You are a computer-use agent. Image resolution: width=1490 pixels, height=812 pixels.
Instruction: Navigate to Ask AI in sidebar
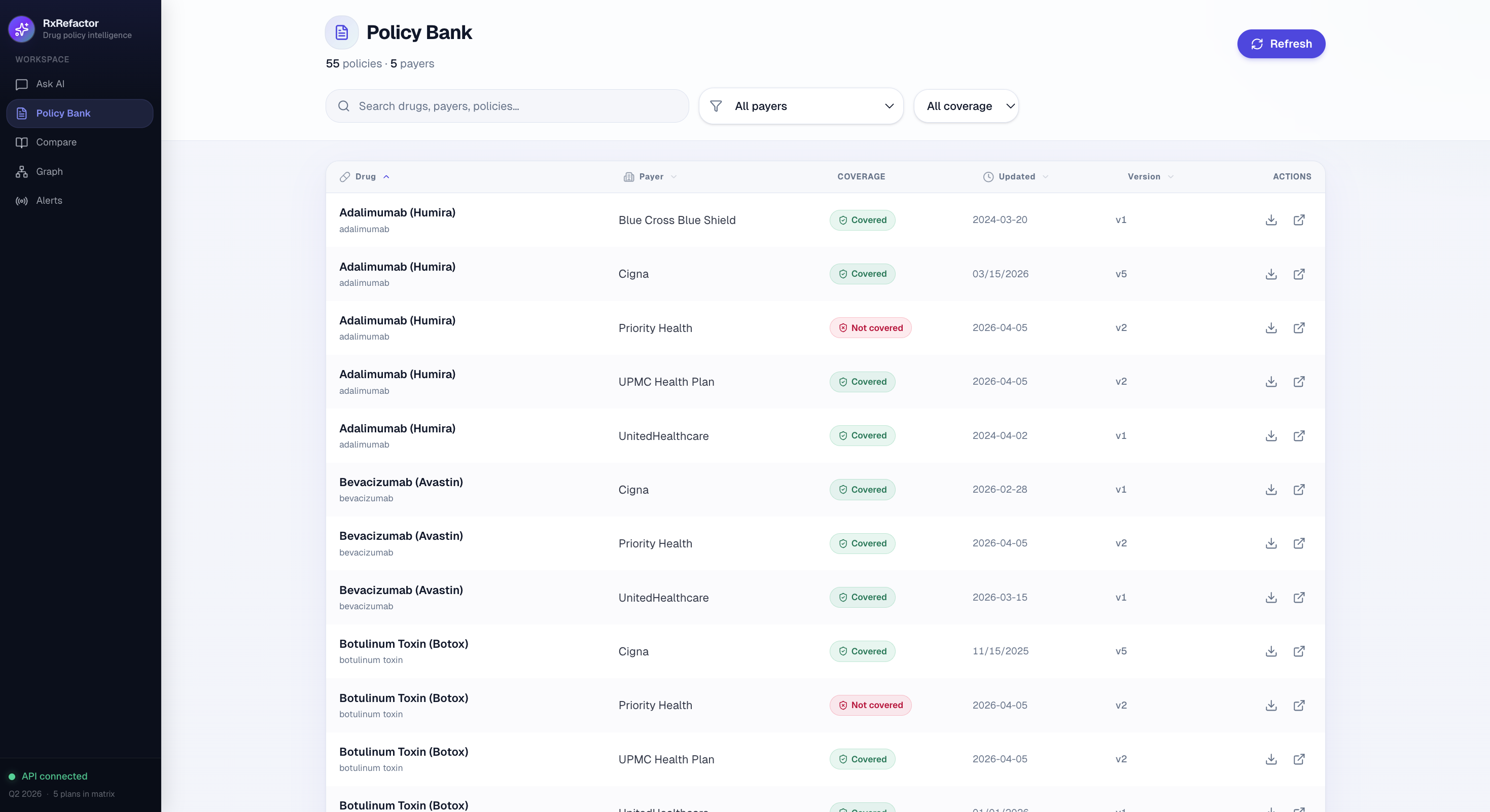50,84
